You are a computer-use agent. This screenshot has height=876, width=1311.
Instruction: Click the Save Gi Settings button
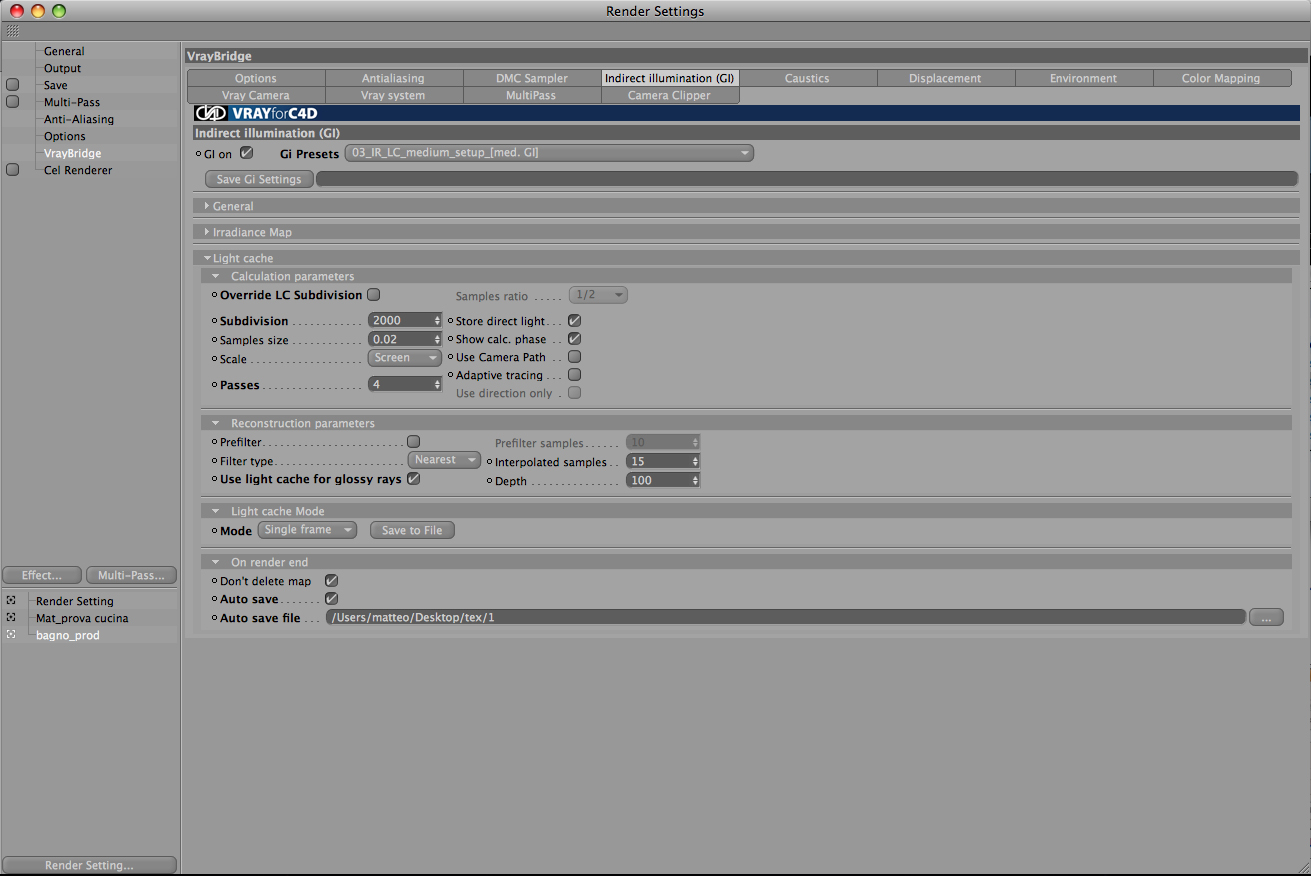click(259, 179)
